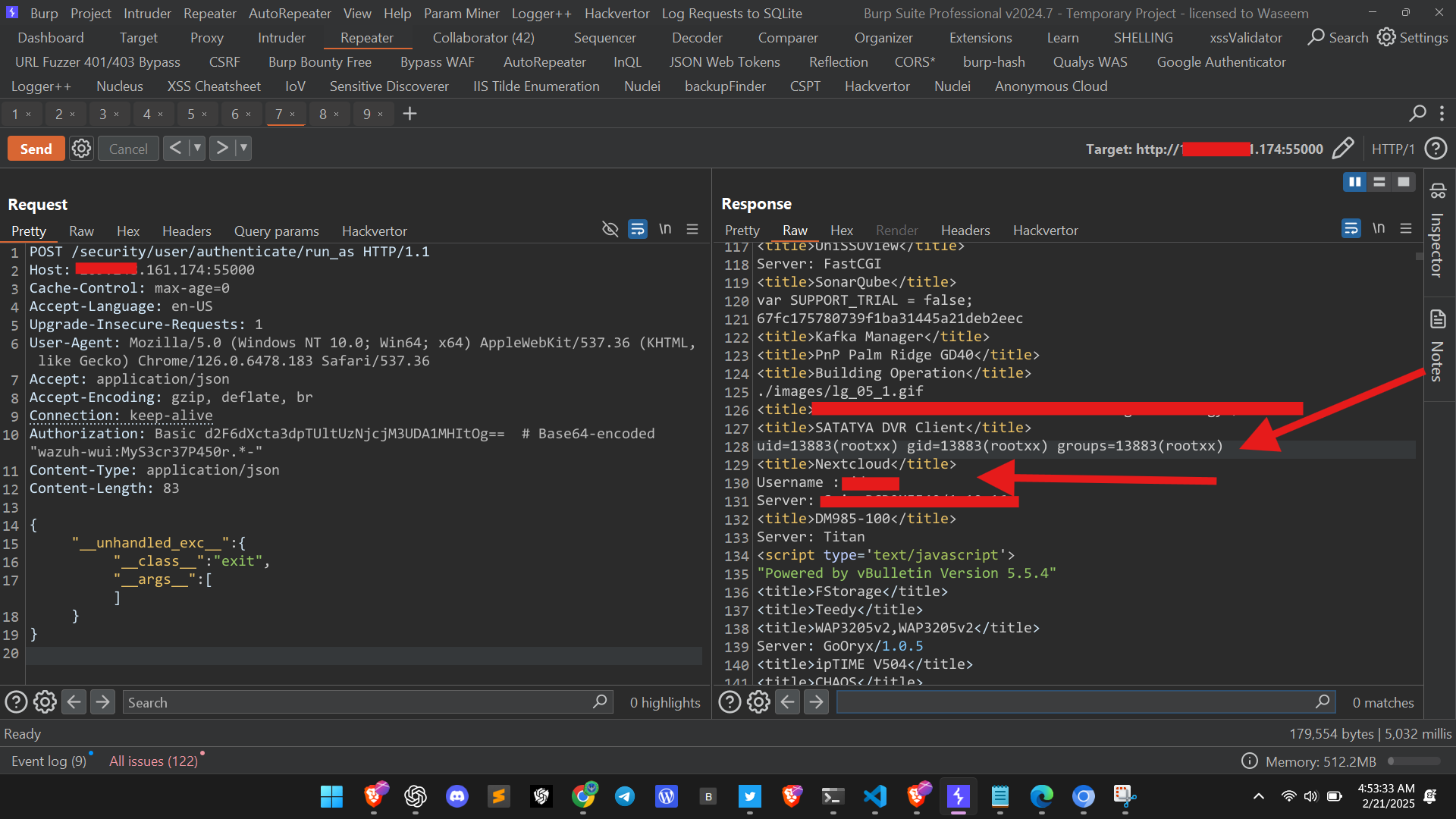1456x819 pixels.
Task: Go to previous request in history
Action: coord(175,148)
